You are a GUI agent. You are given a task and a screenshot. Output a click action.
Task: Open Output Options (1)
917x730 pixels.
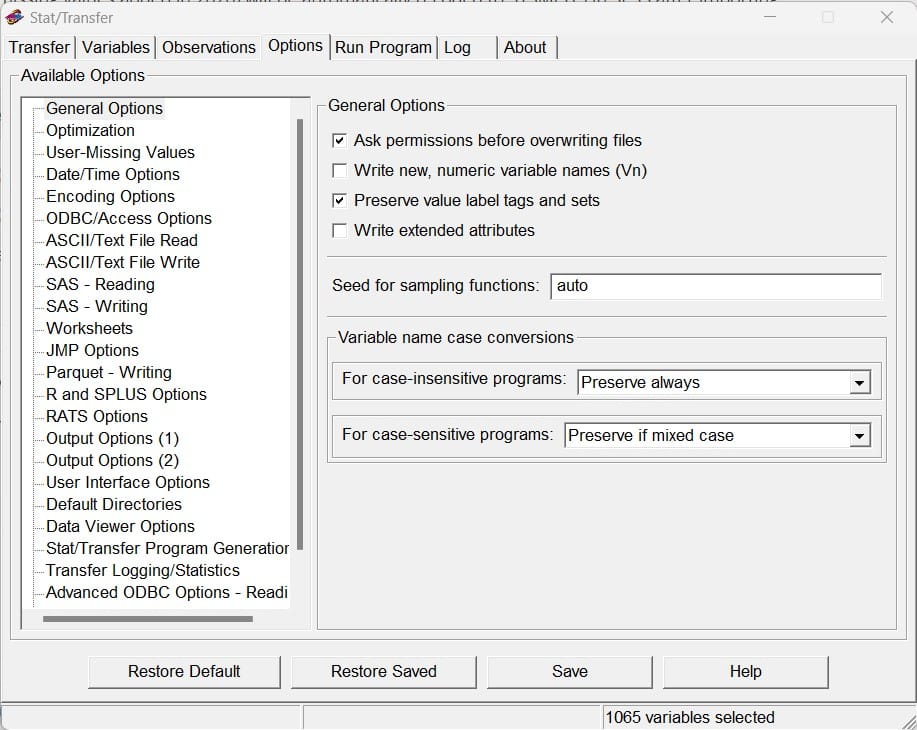[x=113, y=439]
